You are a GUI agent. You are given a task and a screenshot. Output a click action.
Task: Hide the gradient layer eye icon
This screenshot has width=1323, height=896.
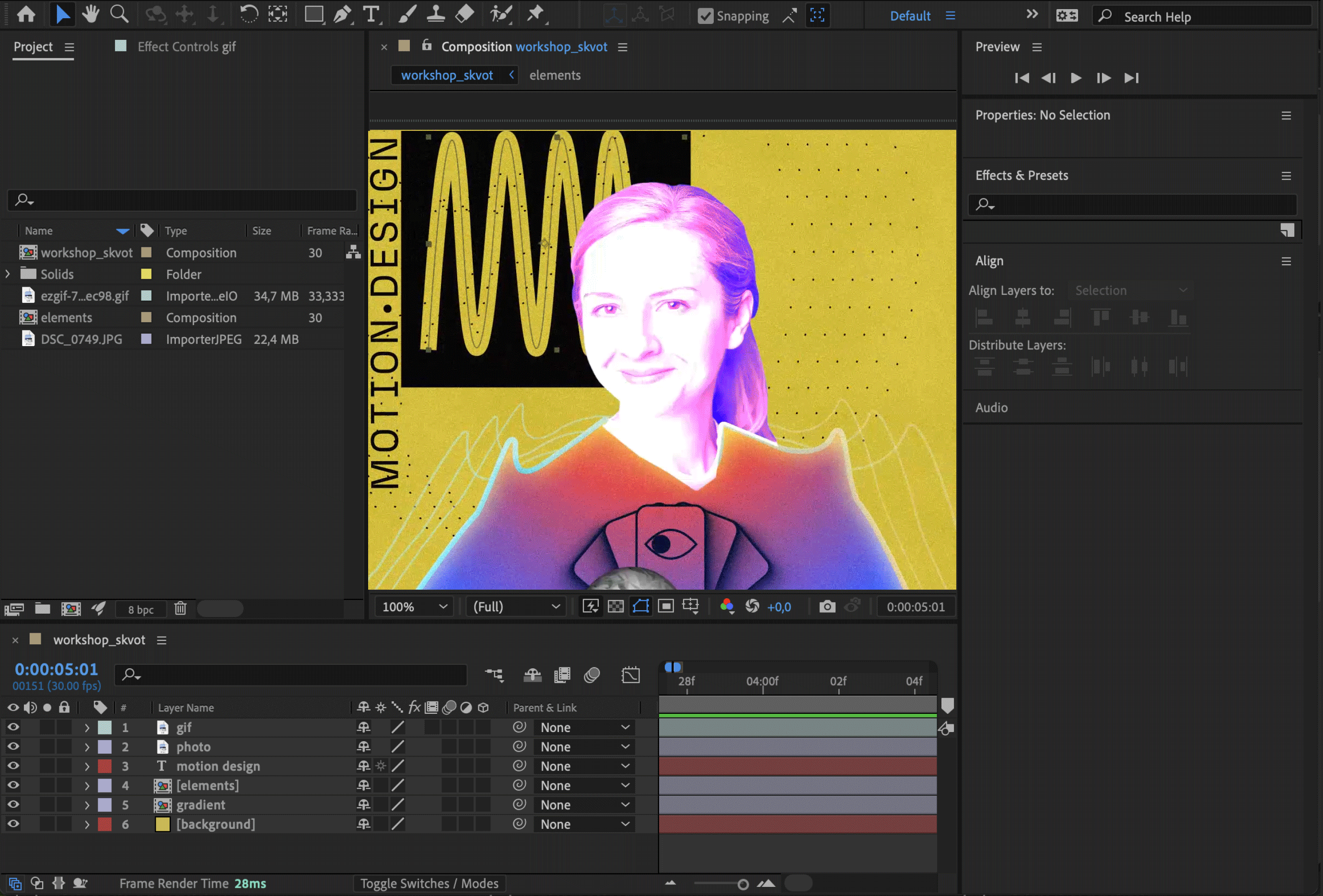pos(13,804)
